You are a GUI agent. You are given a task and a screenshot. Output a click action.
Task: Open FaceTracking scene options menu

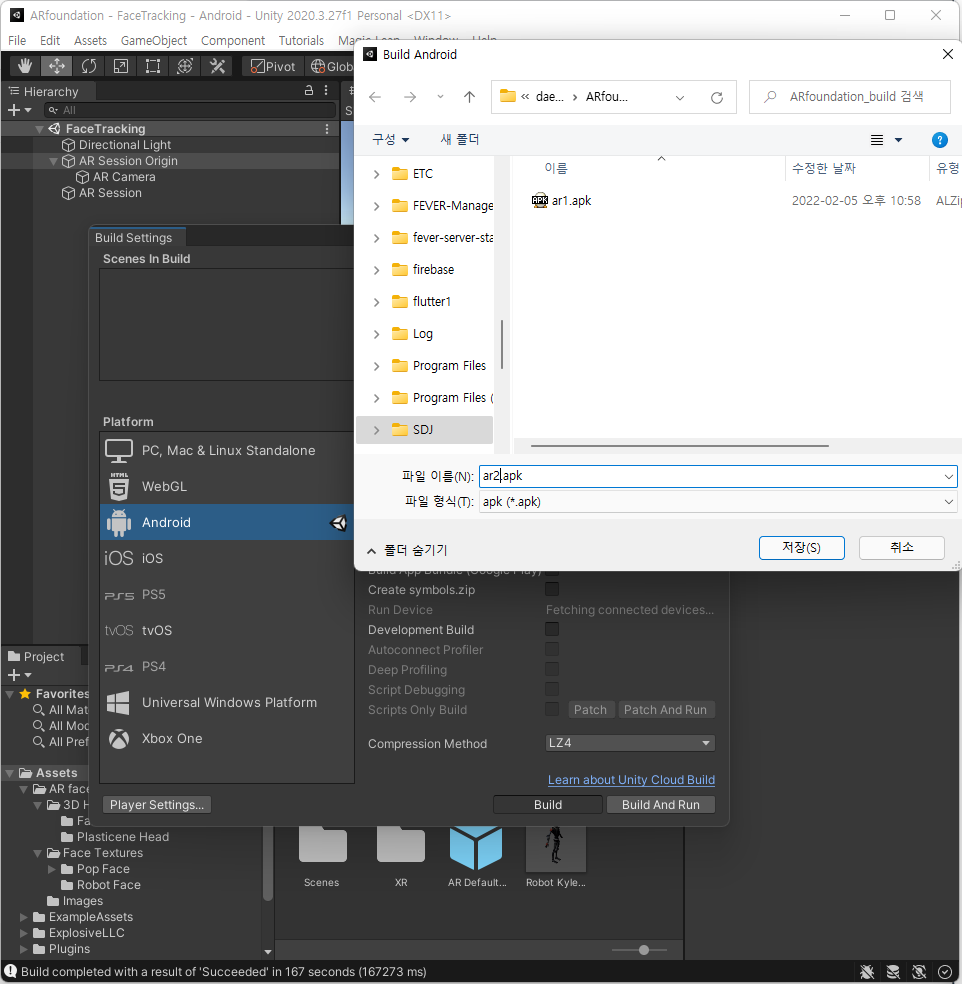pyautogui.click(x=327, y=129)
